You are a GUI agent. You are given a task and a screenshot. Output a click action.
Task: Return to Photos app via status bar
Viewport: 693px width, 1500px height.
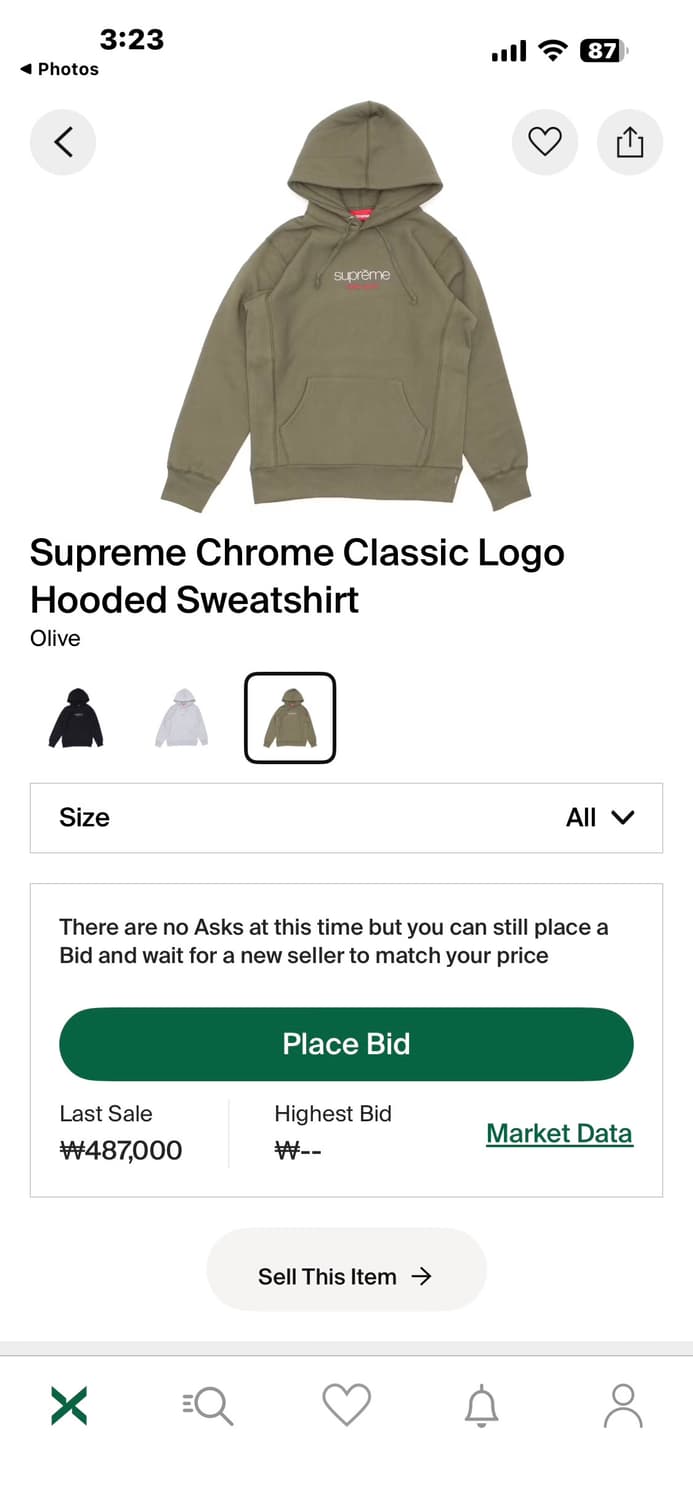point(59,69)
